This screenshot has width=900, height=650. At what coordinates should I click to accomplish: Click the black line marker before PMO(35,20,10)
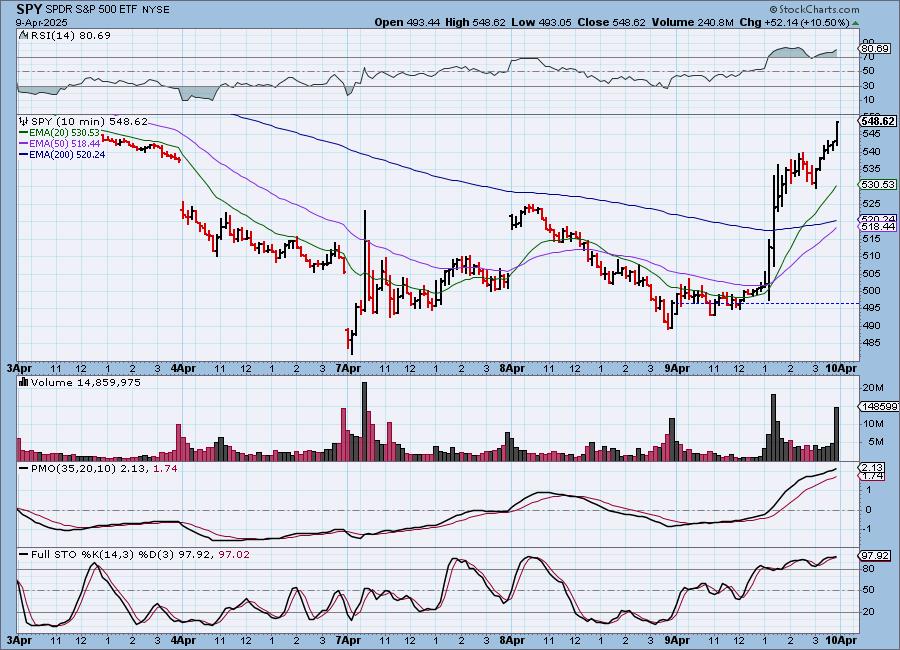click(x=24, y=469)
